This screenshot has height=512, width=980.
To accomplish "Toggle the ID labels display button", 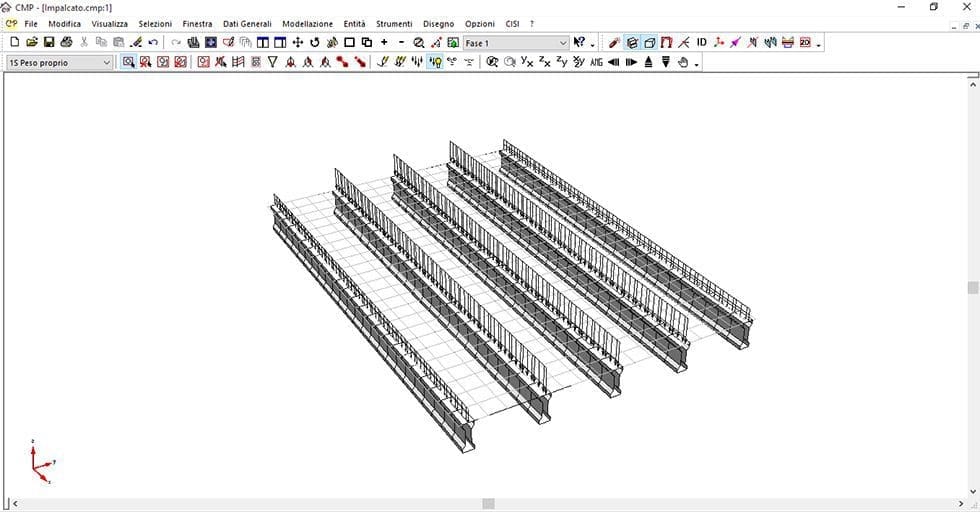I will click(701, 43).
